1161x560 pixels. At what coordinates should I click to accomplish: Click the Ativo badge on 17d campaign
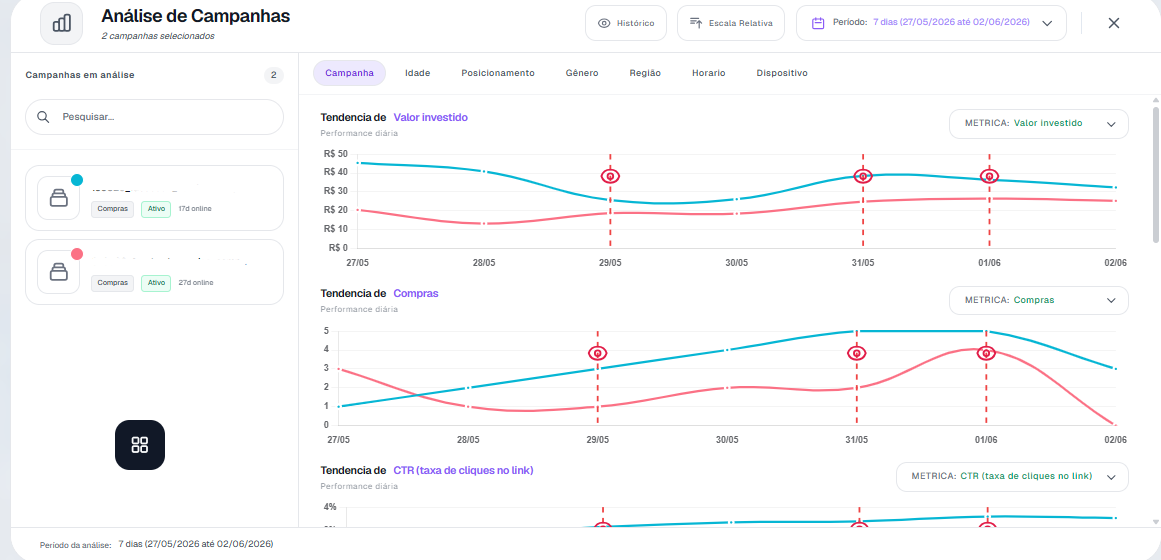click(156, 209)
